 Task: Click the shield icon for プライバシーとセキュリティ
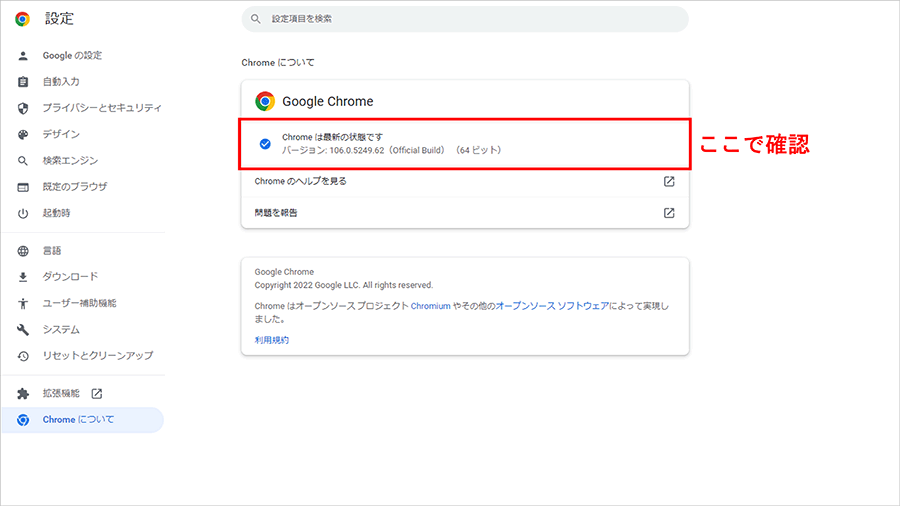pos(23,108)
